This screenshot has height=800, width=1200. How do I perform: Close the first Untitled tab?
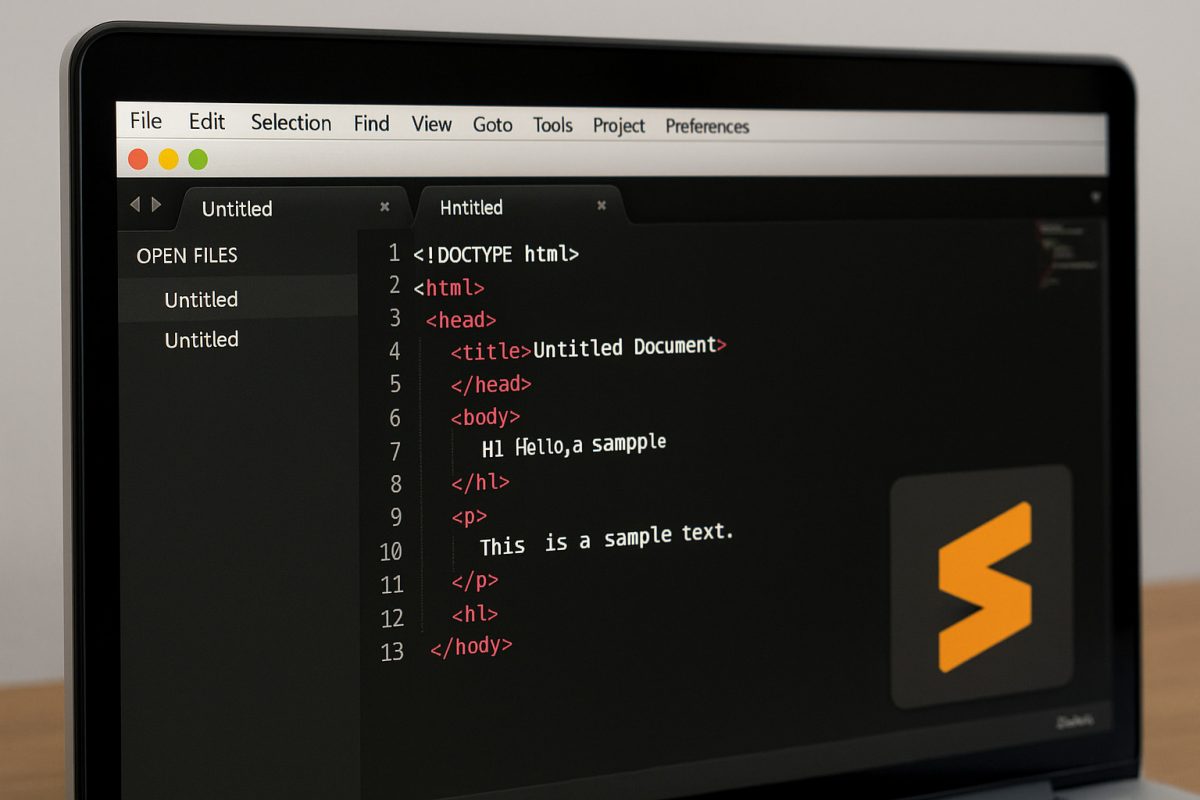coord(385,207)
